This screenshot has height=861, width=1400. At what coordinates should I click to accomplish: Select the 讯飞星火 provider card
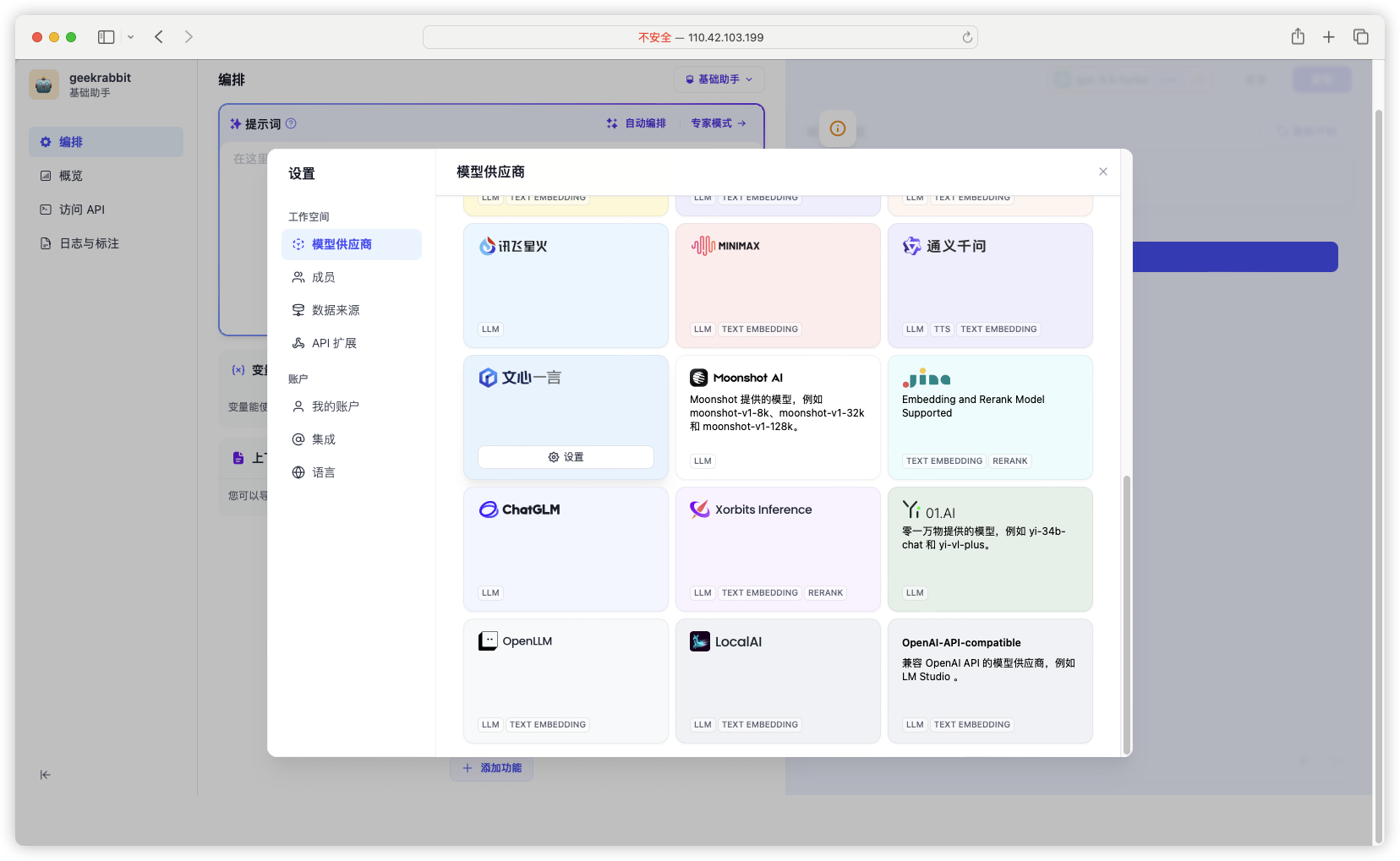click(x=566, y=286)
